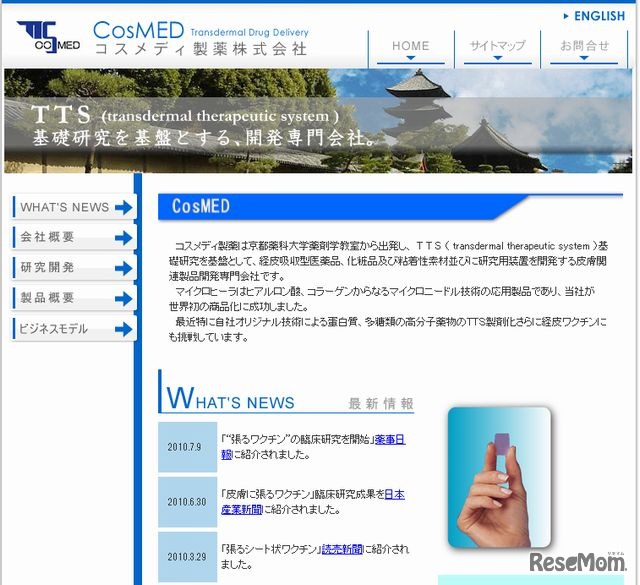Click the down triangle under サイトマップ

tap(497, 58)
